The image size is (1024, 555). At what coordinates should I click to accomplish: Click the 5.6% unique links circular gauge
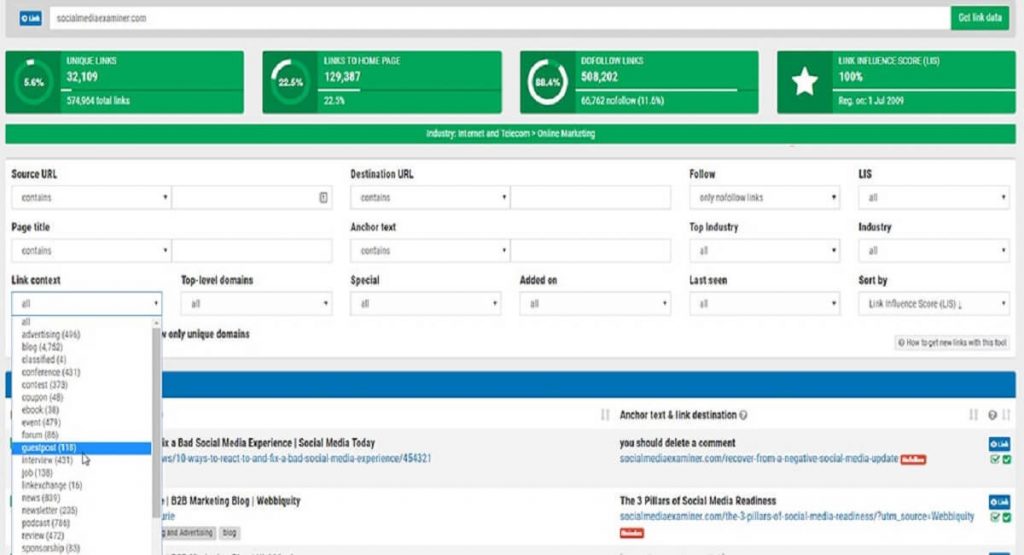[33, 82]
